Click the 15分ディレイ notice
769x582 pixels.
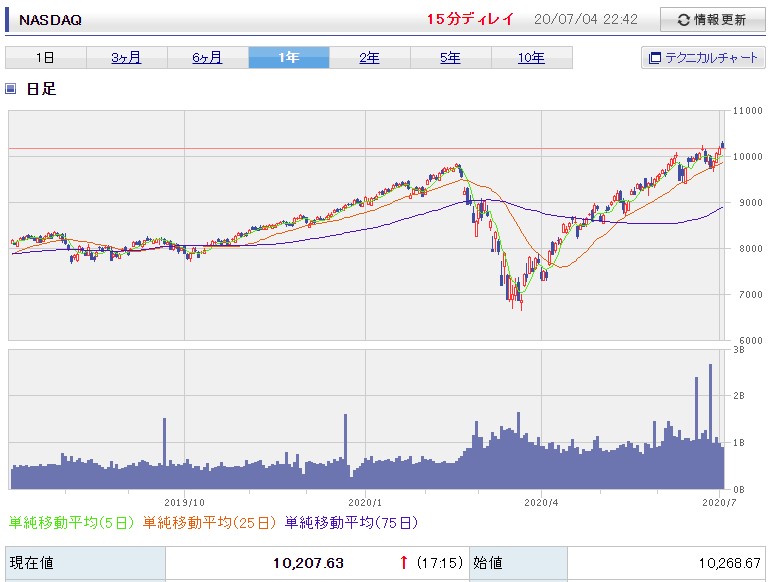point(470,19)
